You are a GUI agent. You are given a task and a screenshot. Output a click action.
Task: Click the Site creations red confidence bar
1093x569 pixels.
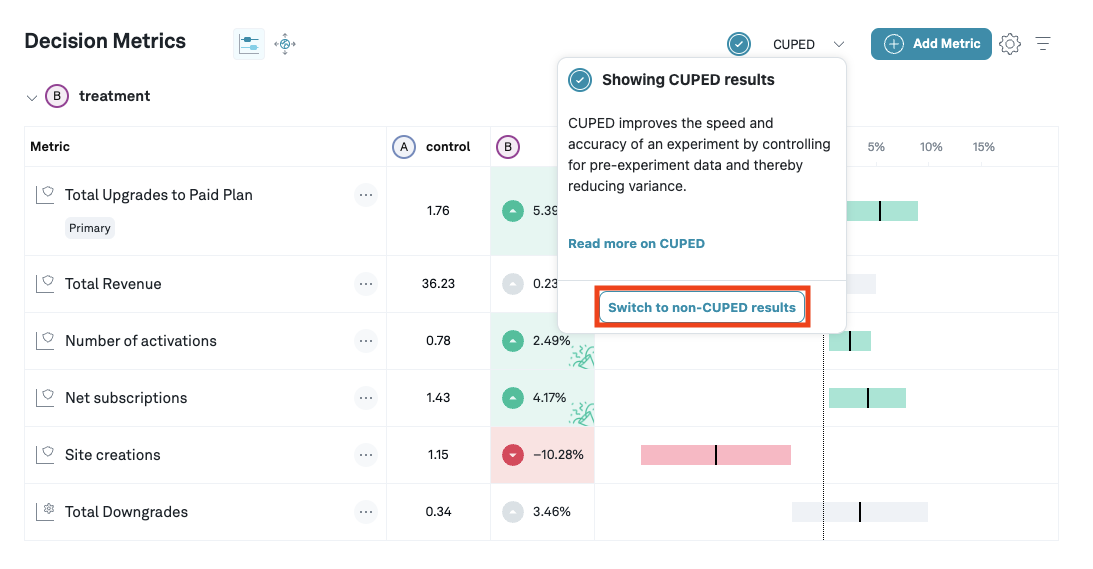pos(715,455)
